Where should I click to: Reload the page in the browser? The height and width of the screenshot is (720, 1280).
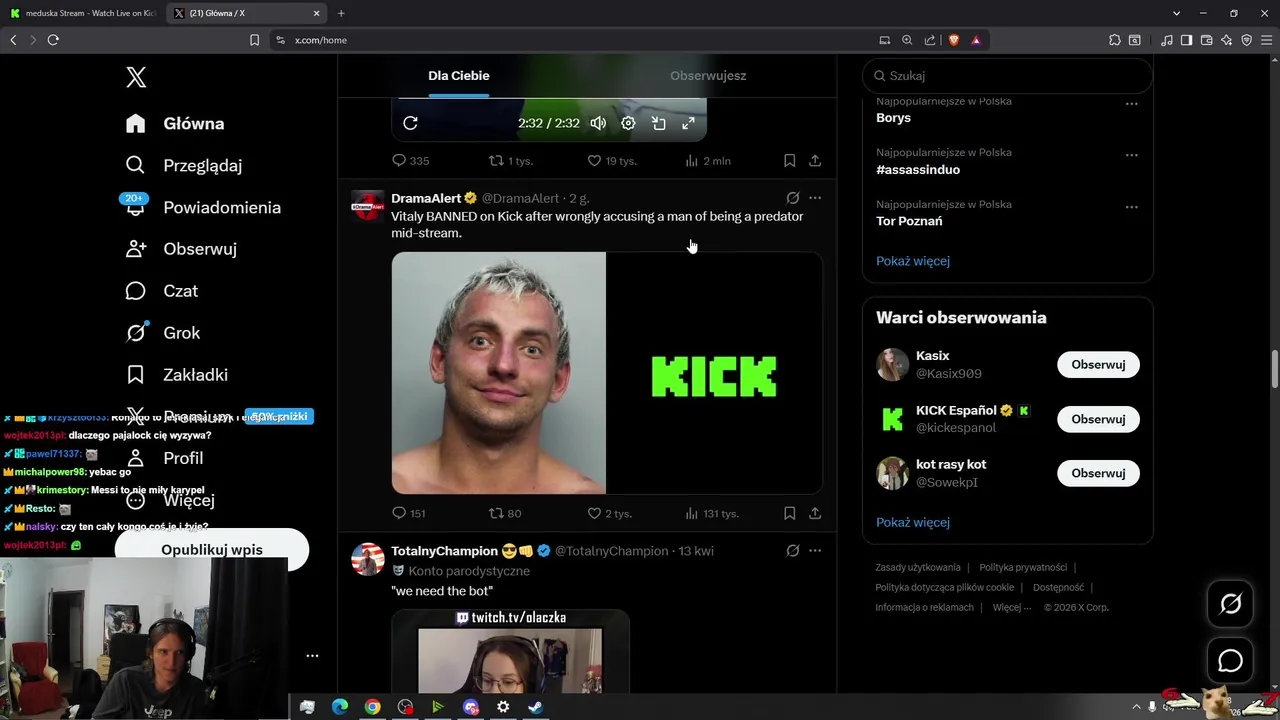(53, 40)
